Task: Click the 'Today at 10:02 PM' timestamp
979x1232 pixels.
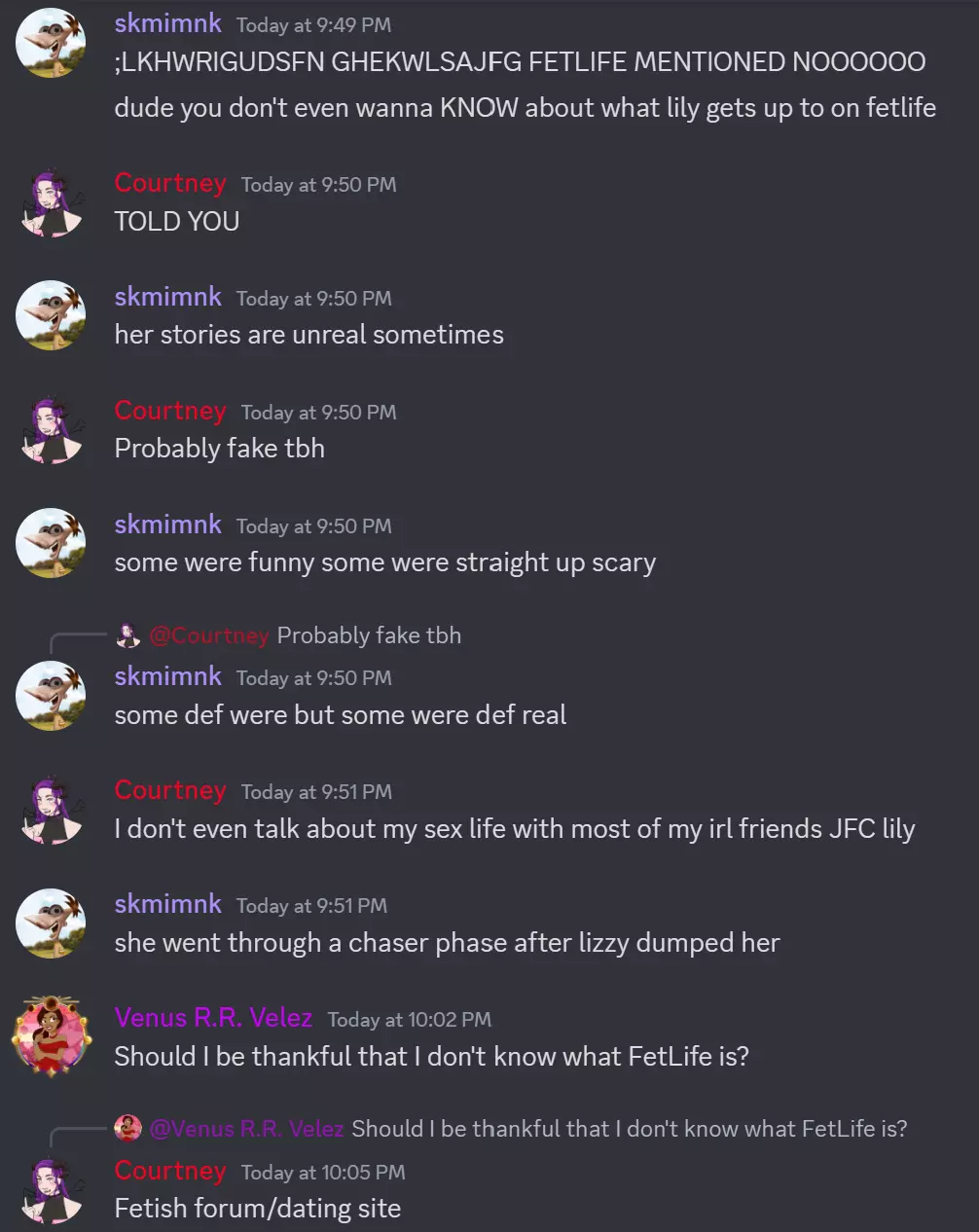Action: pos(409,1020)
